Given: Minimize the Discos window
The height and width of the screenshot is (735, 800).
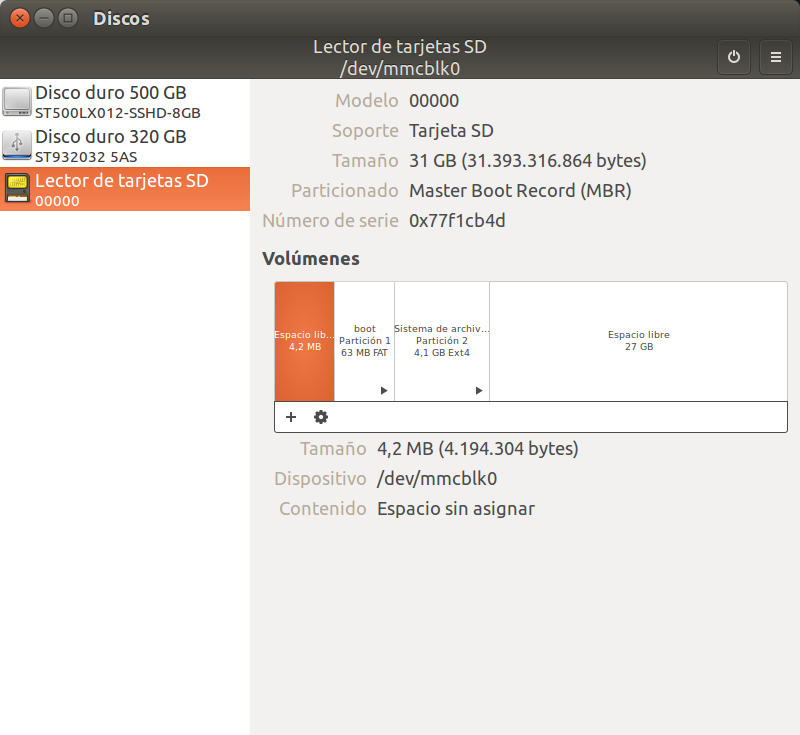Looking at the screenshot, I should tap(44, 18).
